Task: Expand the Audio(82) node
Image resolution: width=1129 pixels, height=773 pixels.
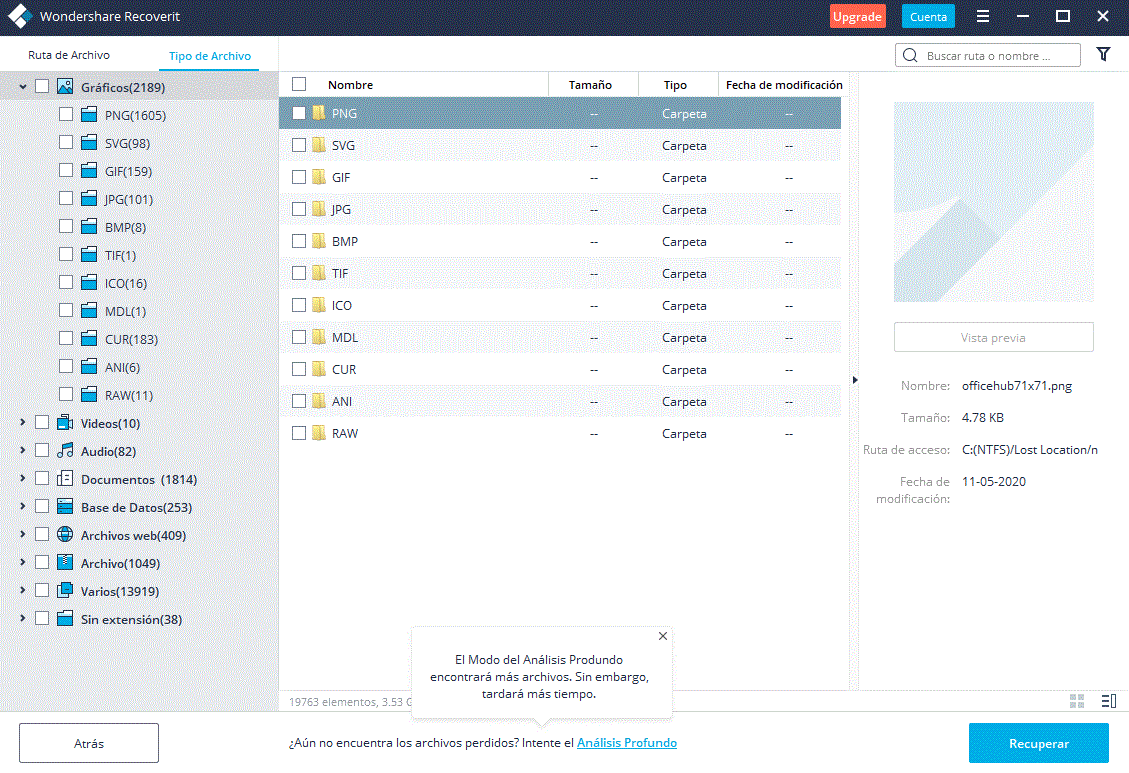Action: [23, 451]
